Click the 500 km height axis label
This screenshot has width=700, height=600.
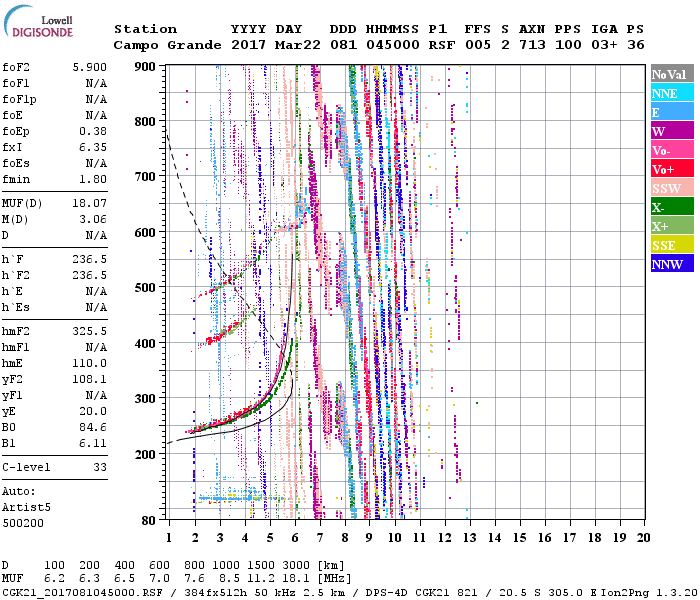tap(145, 287)
